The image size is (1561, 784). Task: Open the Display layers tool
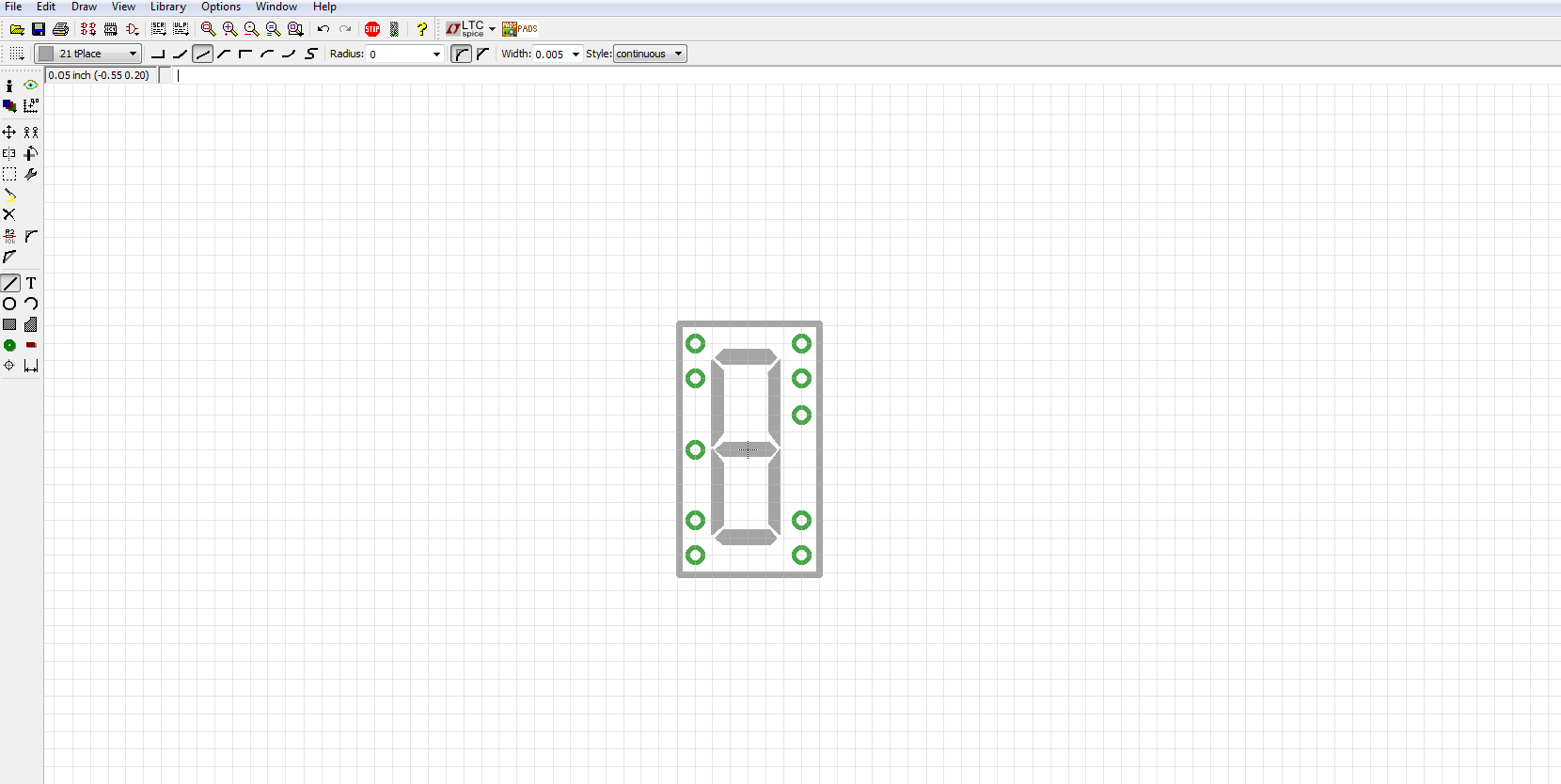[9, 106]
